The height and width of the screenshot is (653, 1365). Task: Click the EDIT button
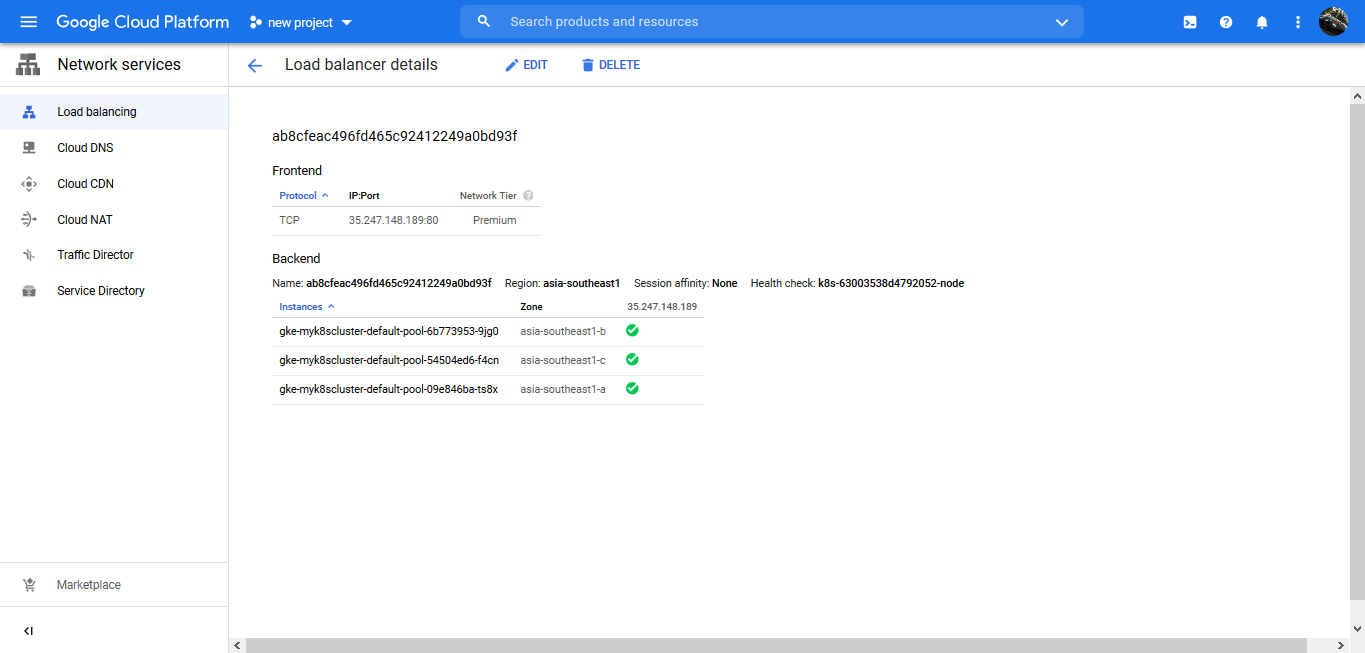[526, 65]
